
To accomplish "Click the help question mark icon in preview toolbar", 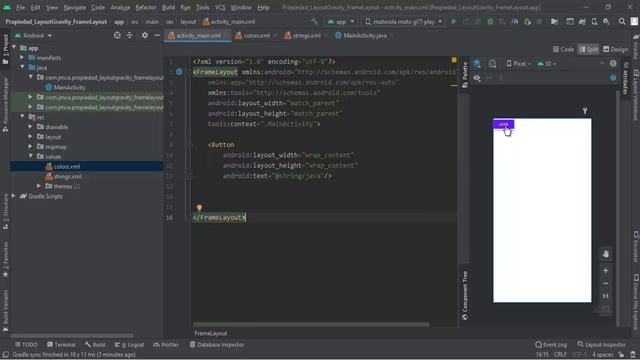I will point(613,64).
